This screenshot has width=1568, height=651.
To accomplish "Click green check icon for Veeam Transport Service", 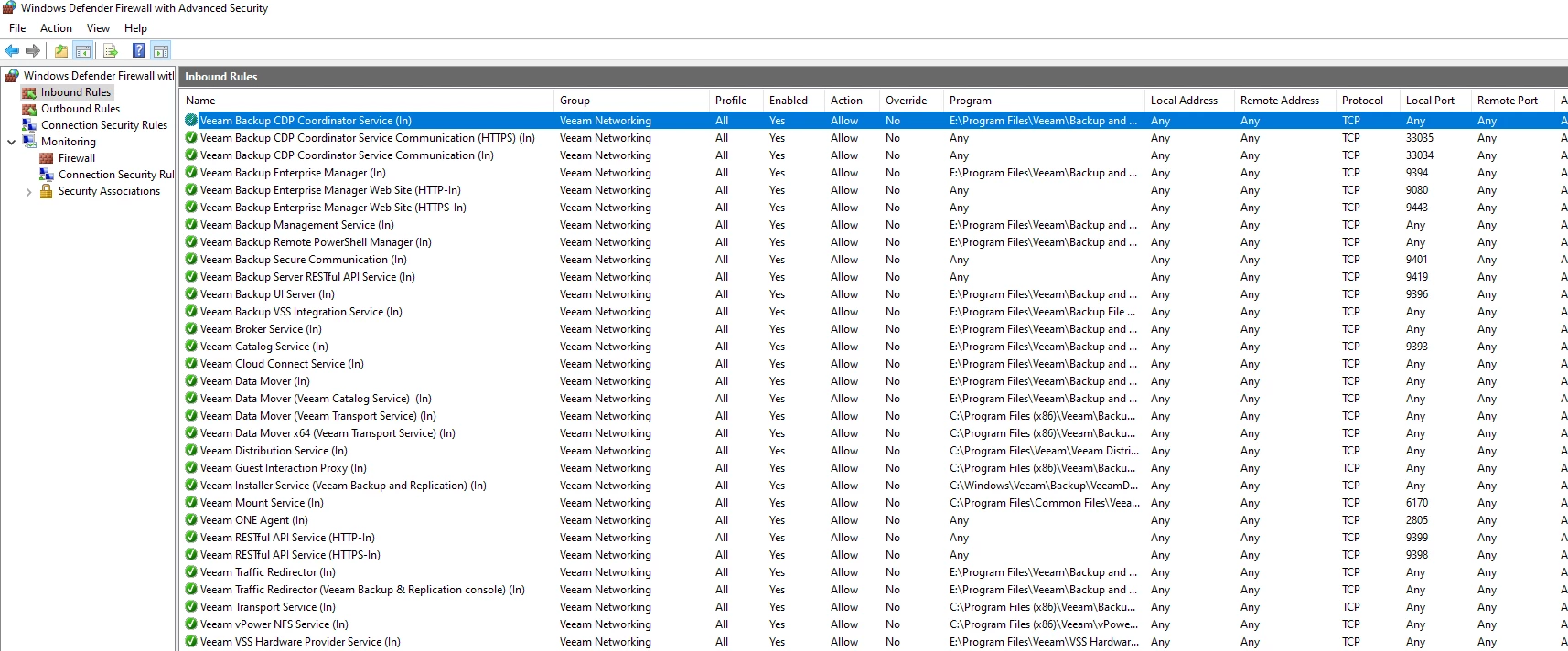I will (191, 607).
